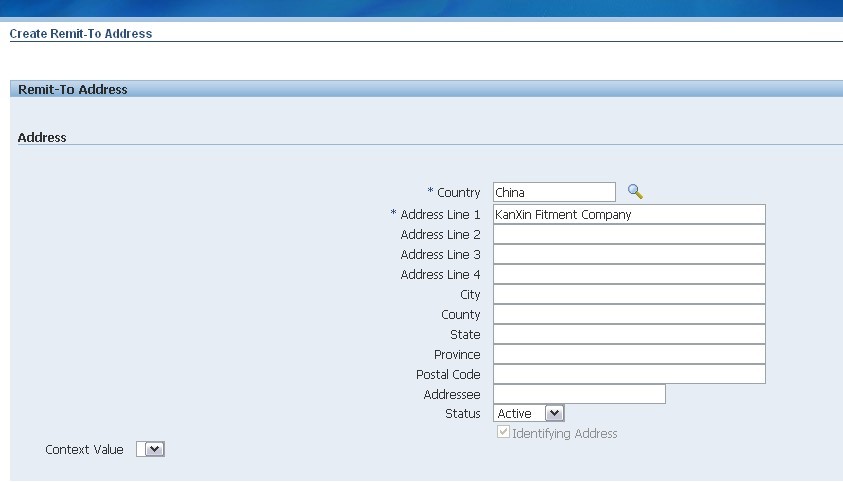Select the State input box
Viewport: 843px width, 482px height.
tap(629, 334)
